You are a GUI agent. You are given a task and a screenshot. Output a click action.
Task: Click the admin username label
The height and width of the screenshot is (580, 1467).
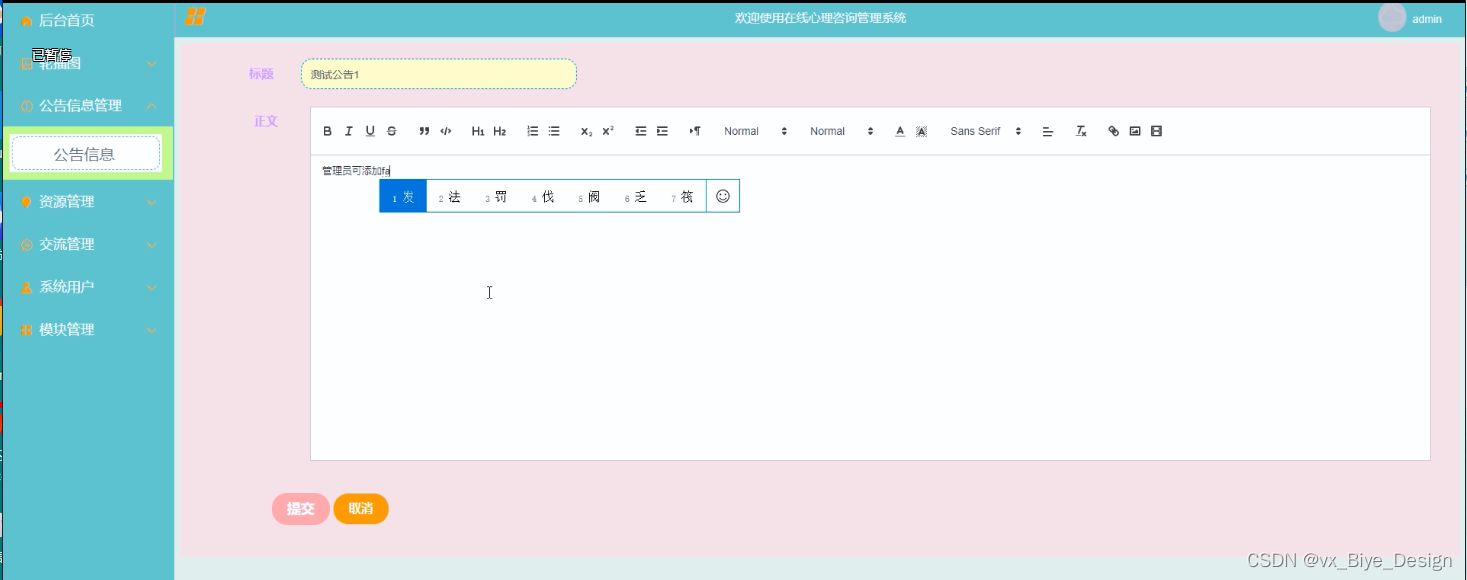click(x=1427, y=19)
